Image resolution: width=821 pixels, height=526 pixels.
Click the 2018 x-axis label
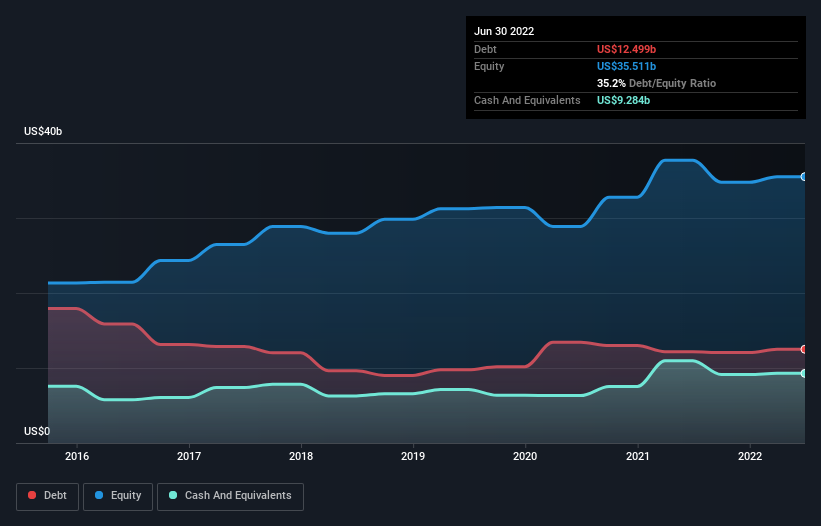[301, 456]
